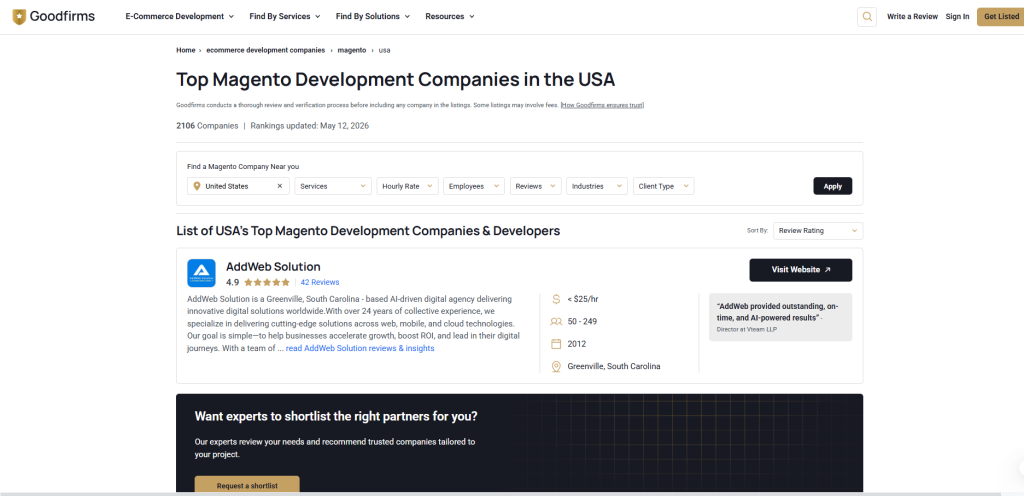Viewport: 1024px width, 496px height.
Task: Click Write a Review
Action: (912, 16)
